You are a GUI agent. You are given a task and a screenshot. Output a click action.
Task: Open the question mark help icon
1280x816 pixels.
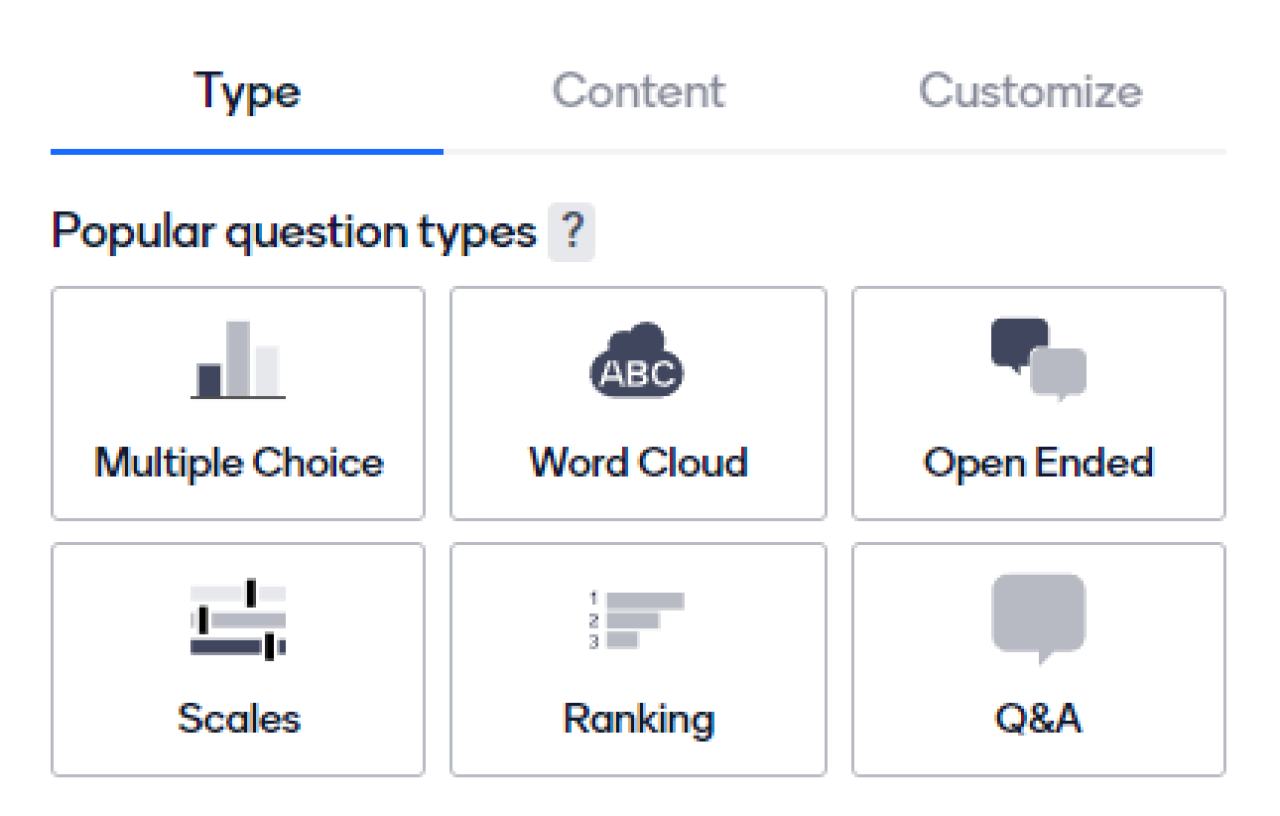(x=571, y=234)
